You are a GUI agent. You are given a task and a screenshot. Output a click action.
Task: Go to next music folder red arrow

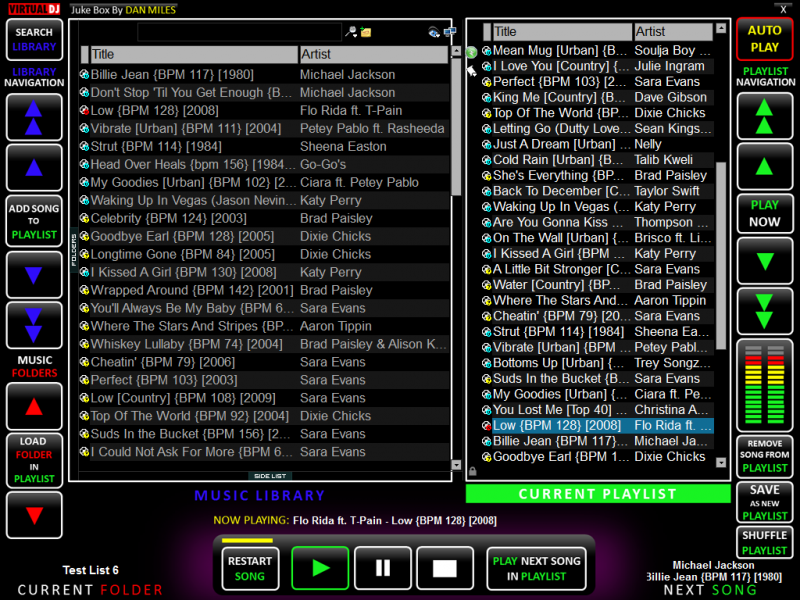[x=34, y=515]
